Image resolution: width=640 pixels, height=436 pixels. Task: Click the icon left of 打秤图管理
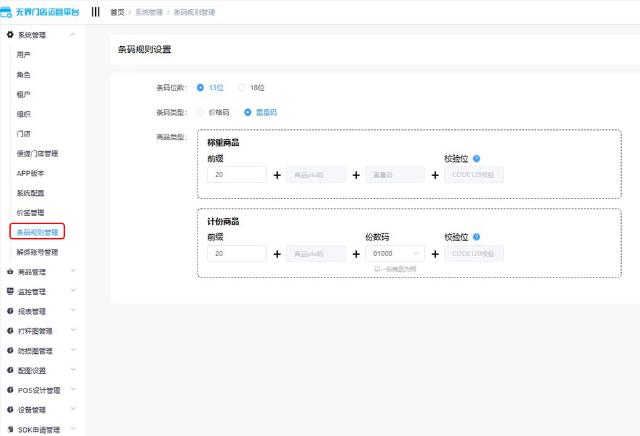[x=10, y=331]
